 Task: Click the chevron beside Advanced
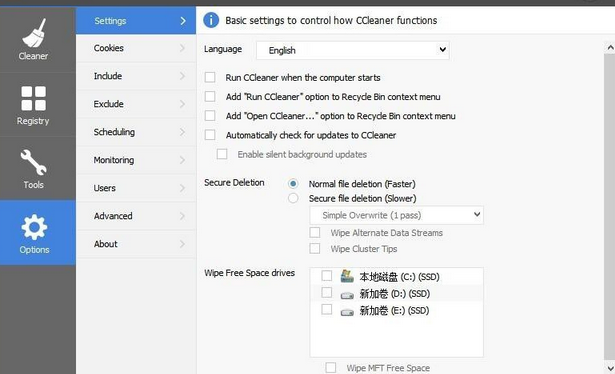182,216
